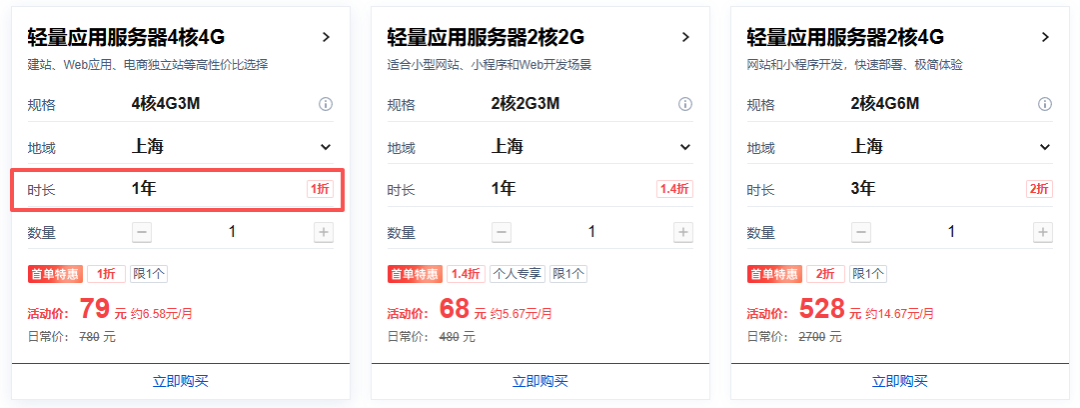This screenshot has width=1080, height=408.
Task: Select the highlighted 1年 duration row
Action: pyautogui.click(x=178, y=189)
